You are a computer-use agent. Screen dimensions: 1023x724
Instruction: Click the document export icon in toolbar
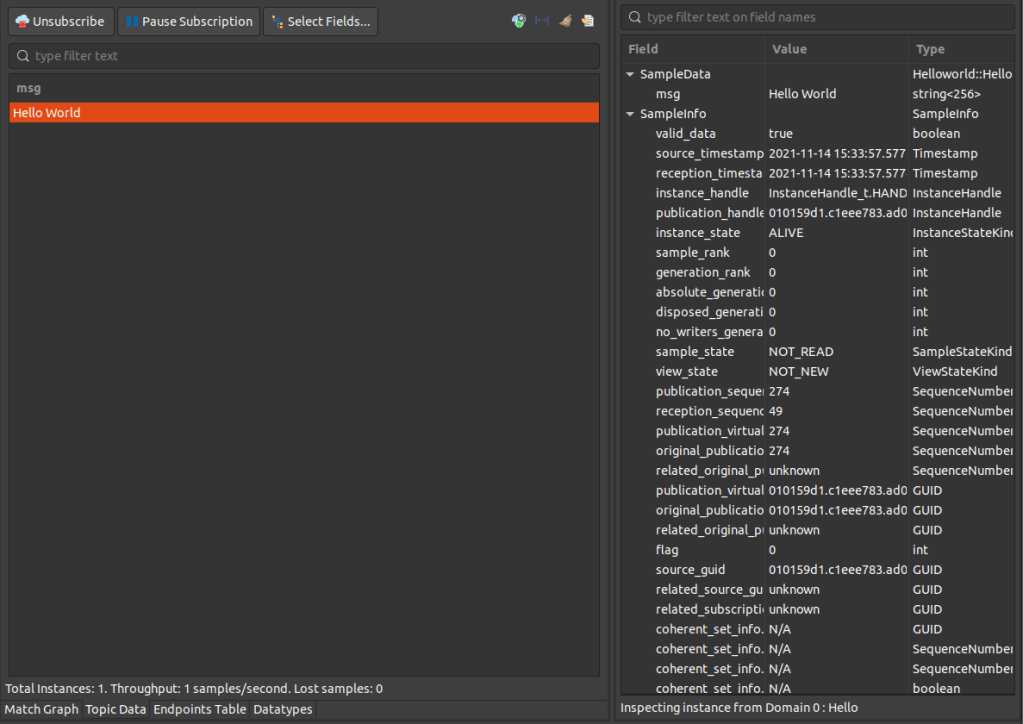click(587, 21)
